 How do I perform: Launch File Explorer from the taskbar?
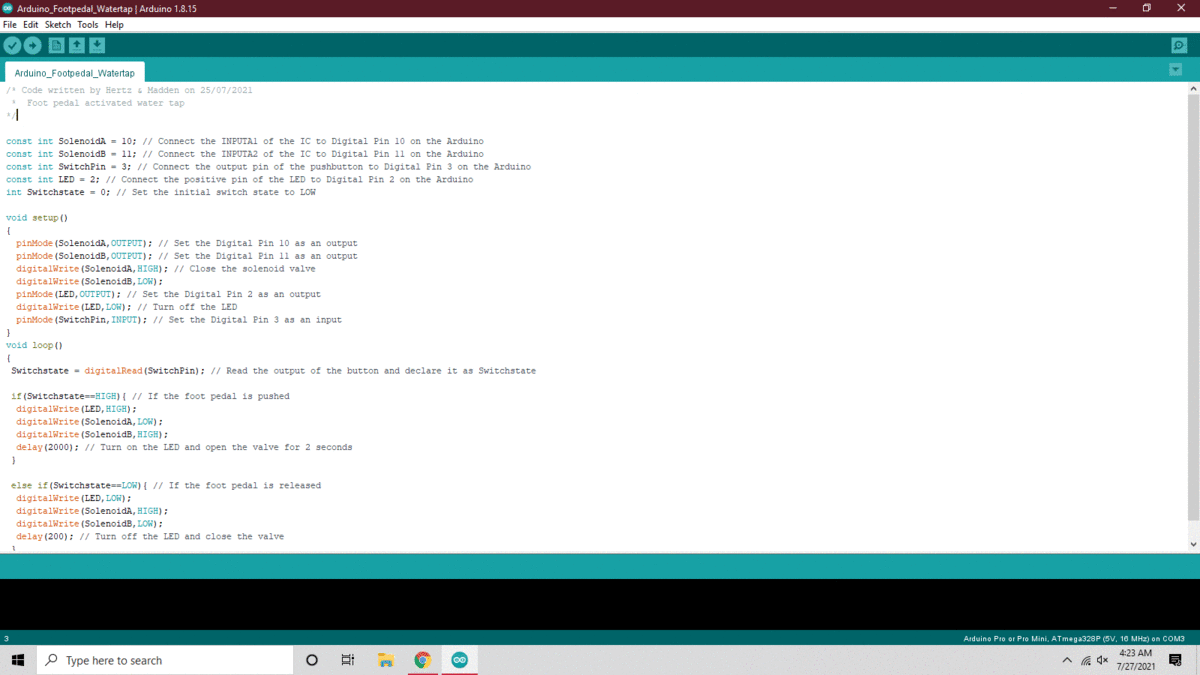[385, 660]
